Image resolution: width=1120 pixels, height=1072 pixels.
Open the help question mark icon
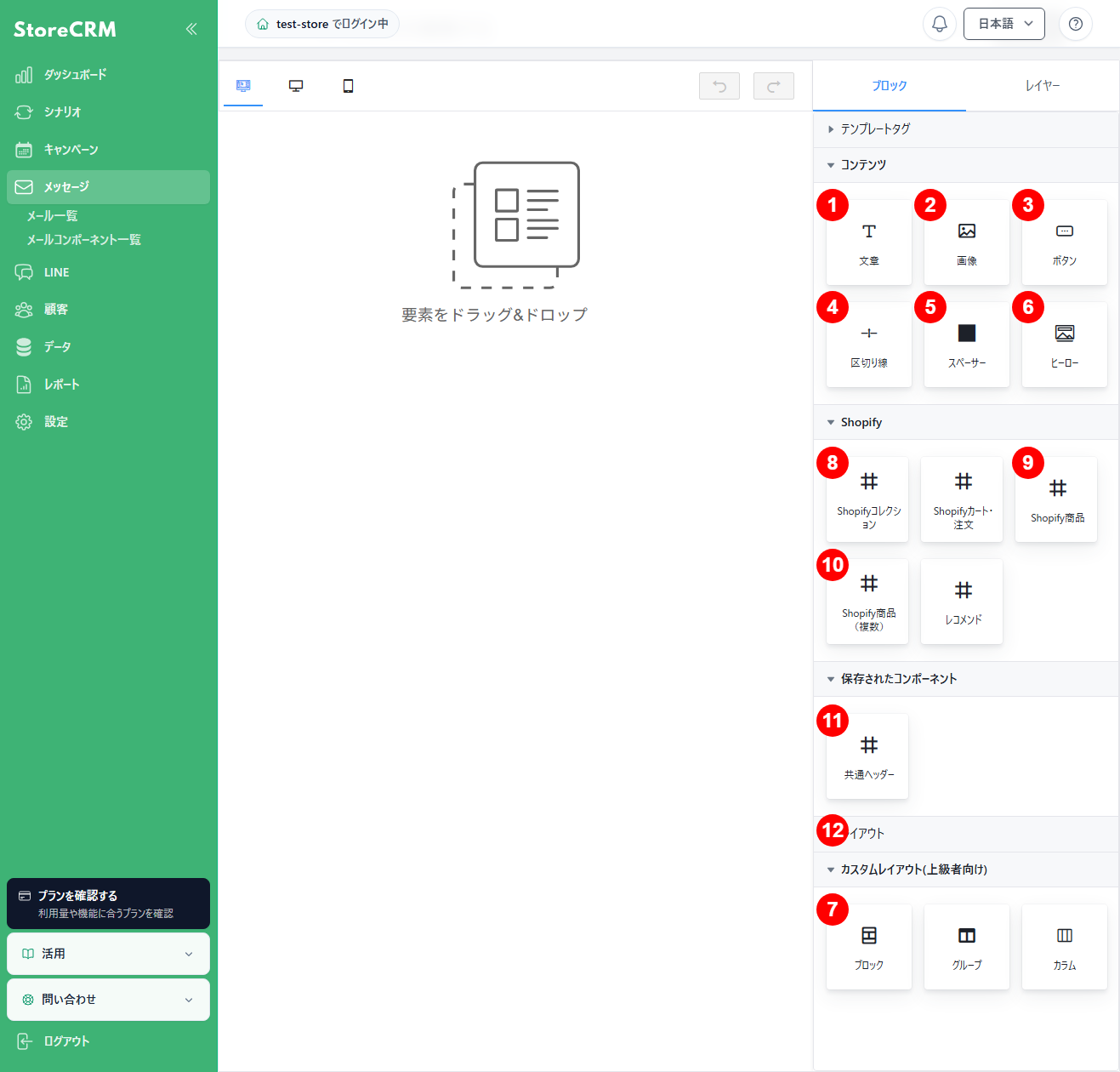1076,24
